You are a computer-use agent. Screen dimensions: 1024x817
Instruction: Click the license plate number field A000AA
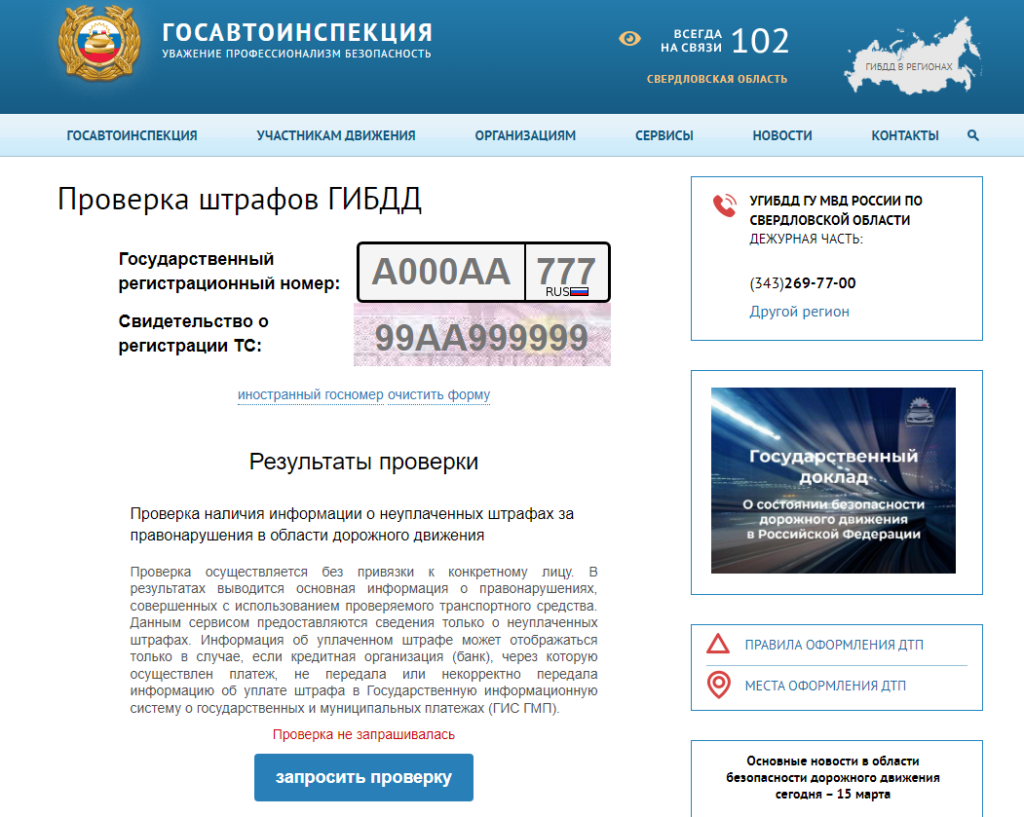(441, 272)
